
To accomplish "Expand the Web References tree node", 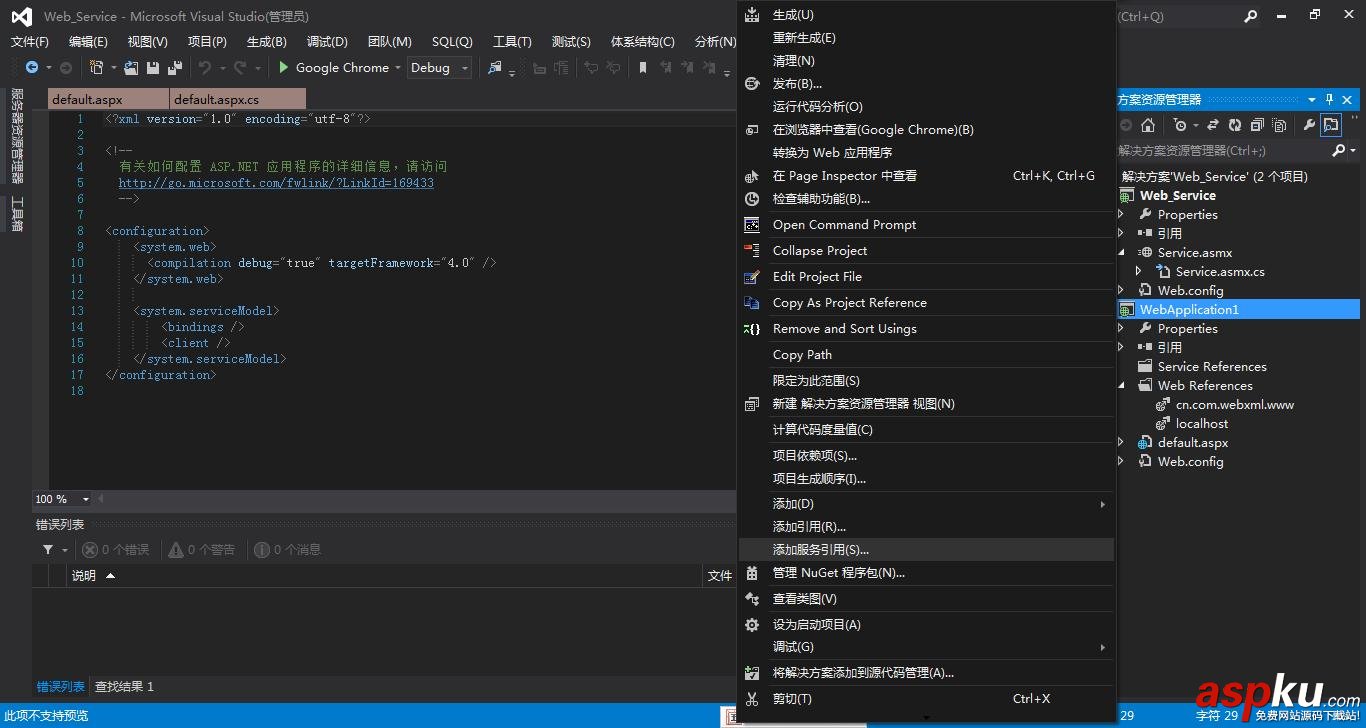I will (1123, 385).
